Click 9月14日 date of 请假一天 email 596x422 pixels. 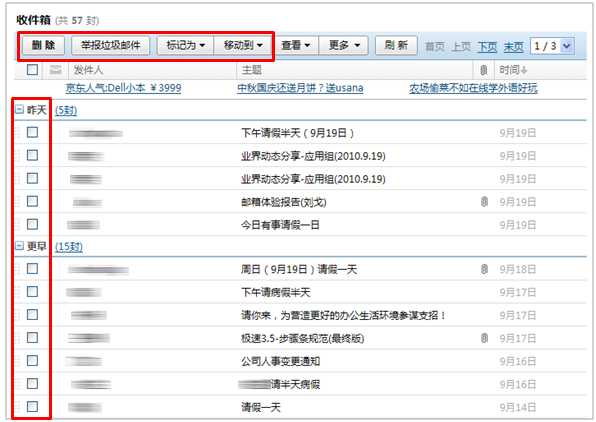tap(518, 408)
